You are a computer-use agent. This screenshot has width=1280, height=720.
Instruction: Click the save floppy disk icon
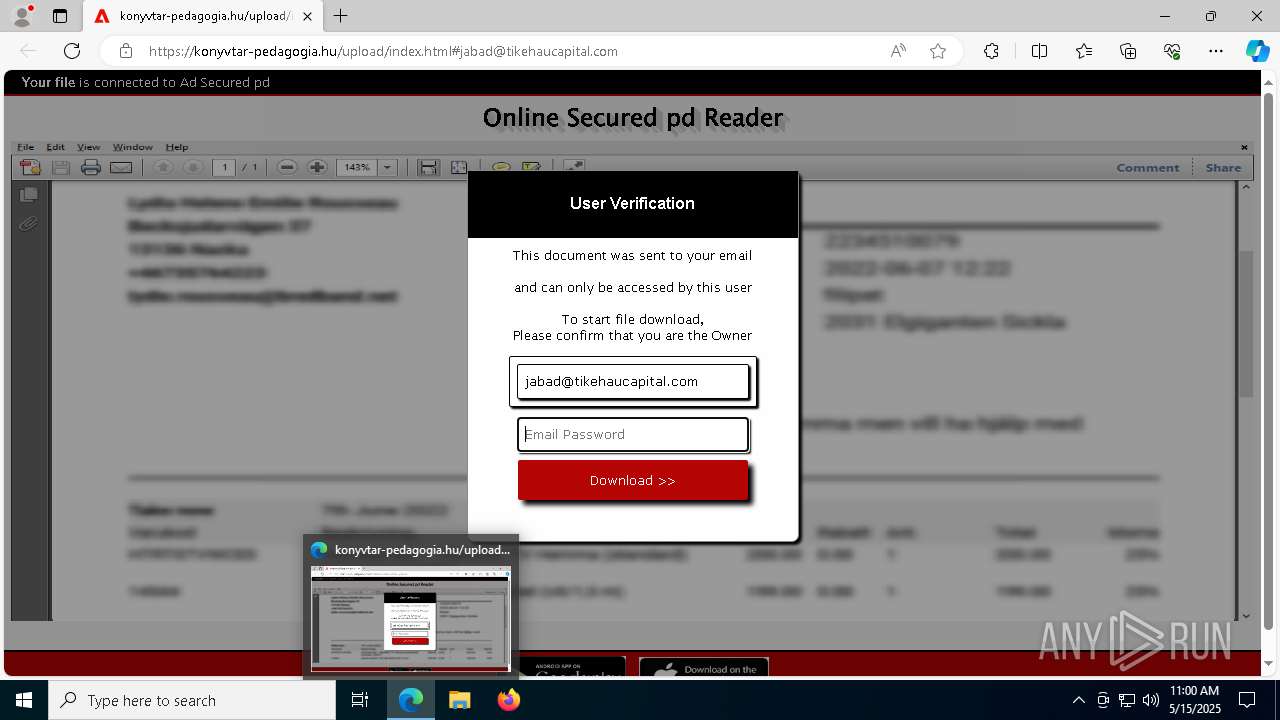point(61,168)
